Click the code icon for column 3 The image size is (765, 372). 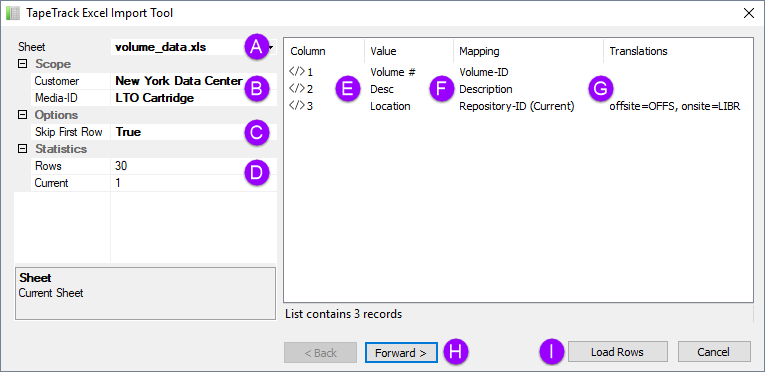pos(297,106)
